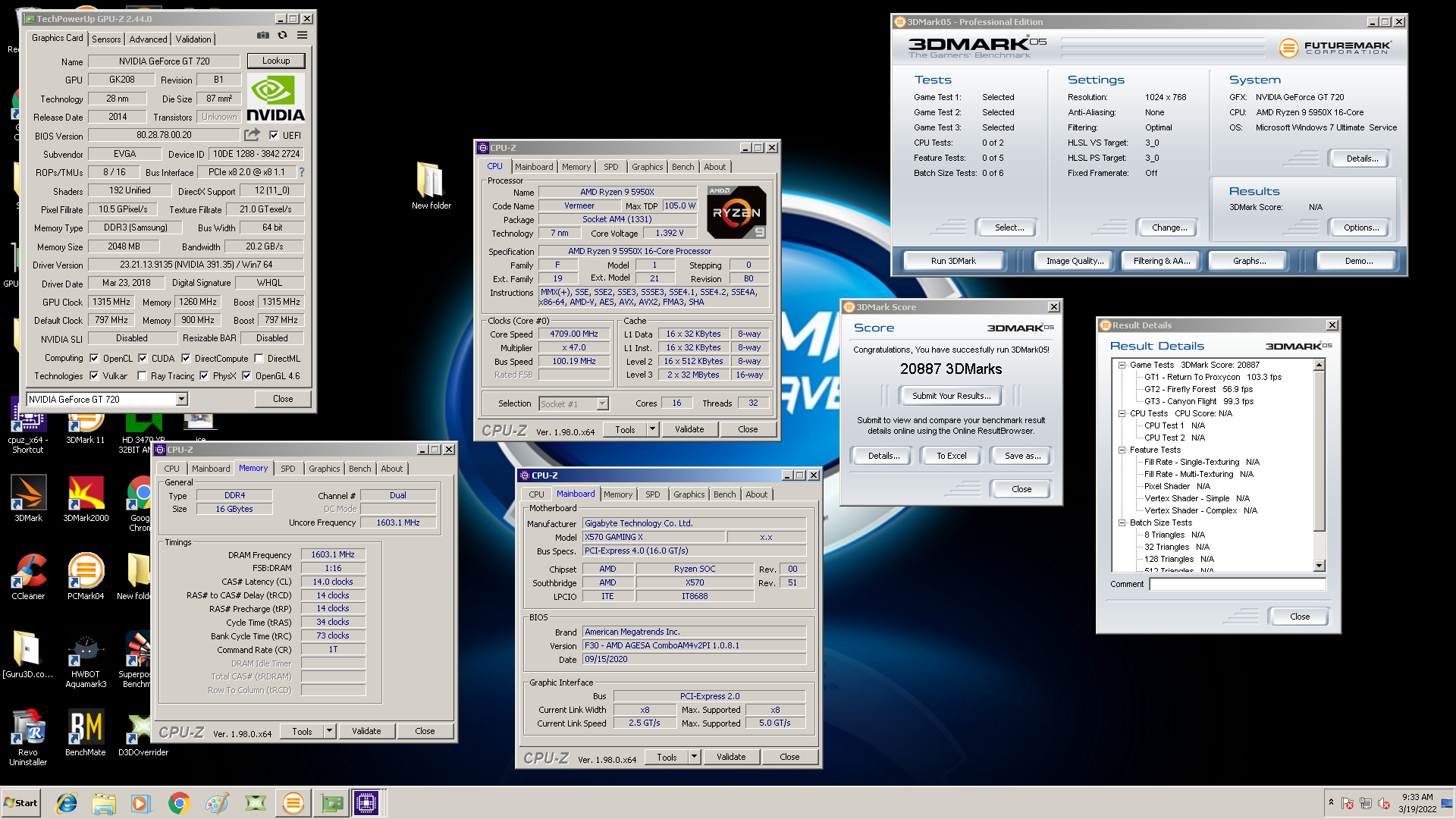1456x819 pixels.
Task: Click the GPU-Z refresh icon
Action: pos(282,35)
